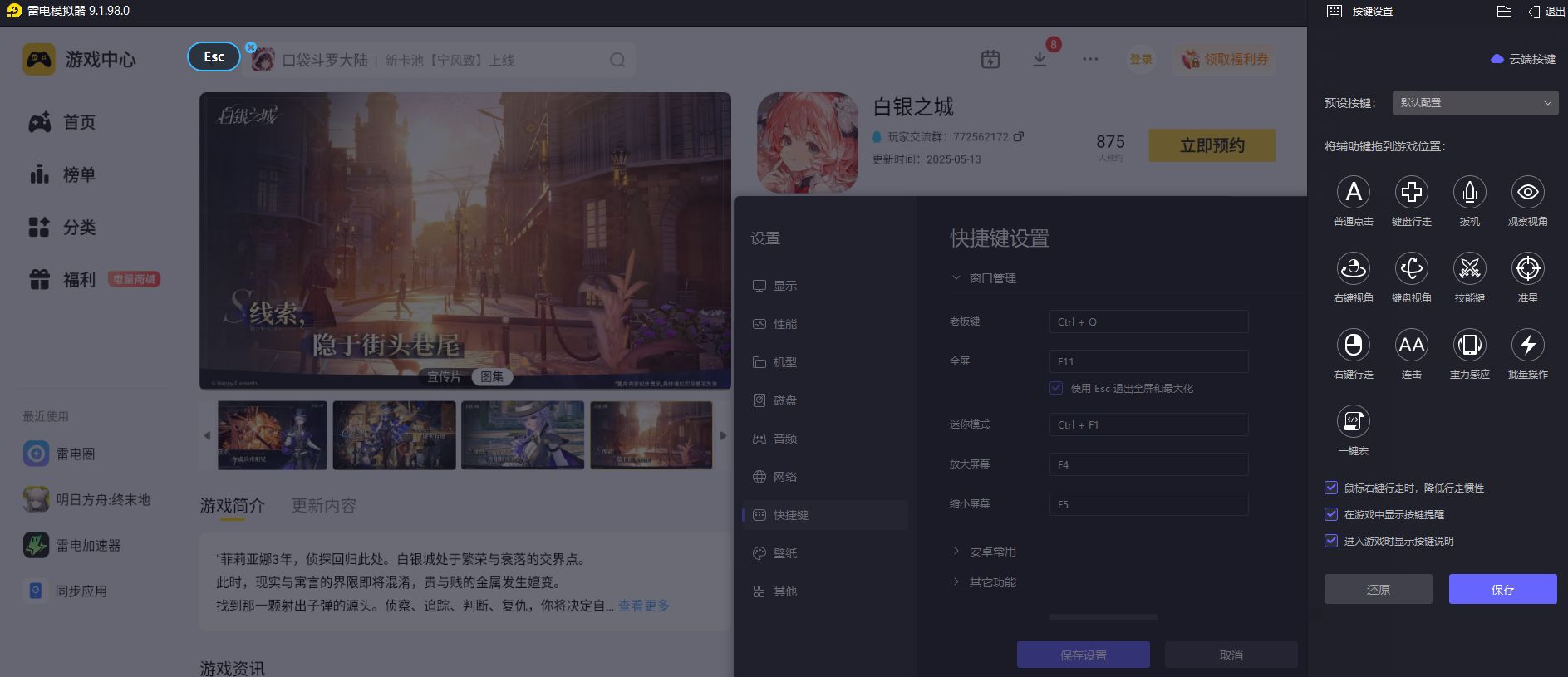Toggle 鼠标右键行走时，降低行走惯性 checkbox
Screen dimensions: 1568x677
[1331, 488]
